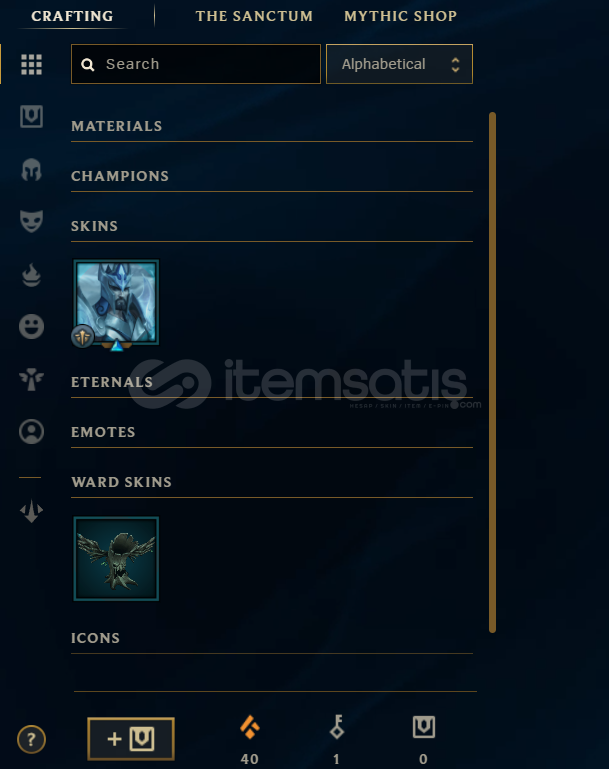Collapse the Ward Skins section header

[272, 482]
